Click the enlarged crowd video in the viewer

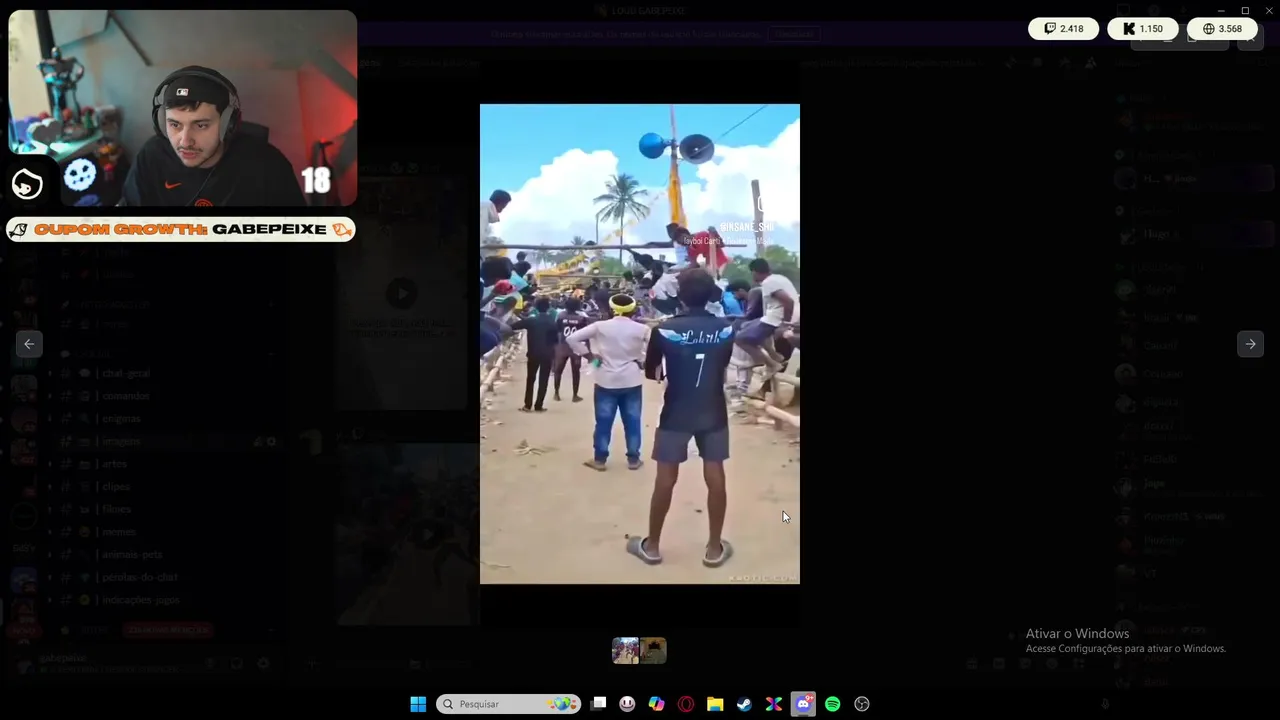640,344
